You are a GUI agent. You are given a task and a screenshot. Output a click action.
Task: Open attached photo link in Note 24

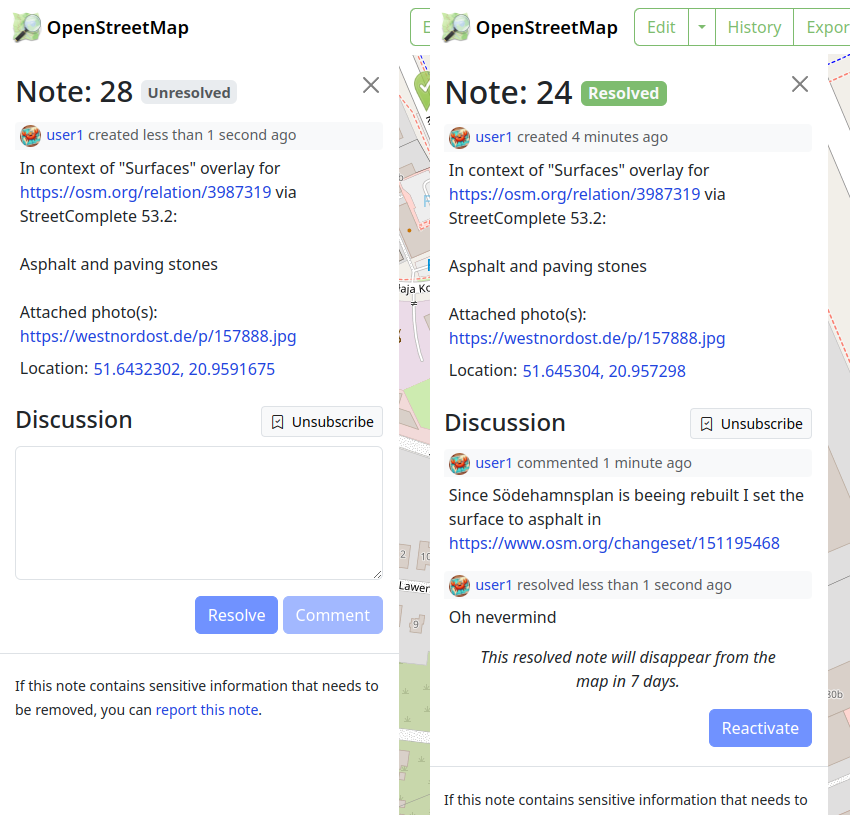point(587,339)
